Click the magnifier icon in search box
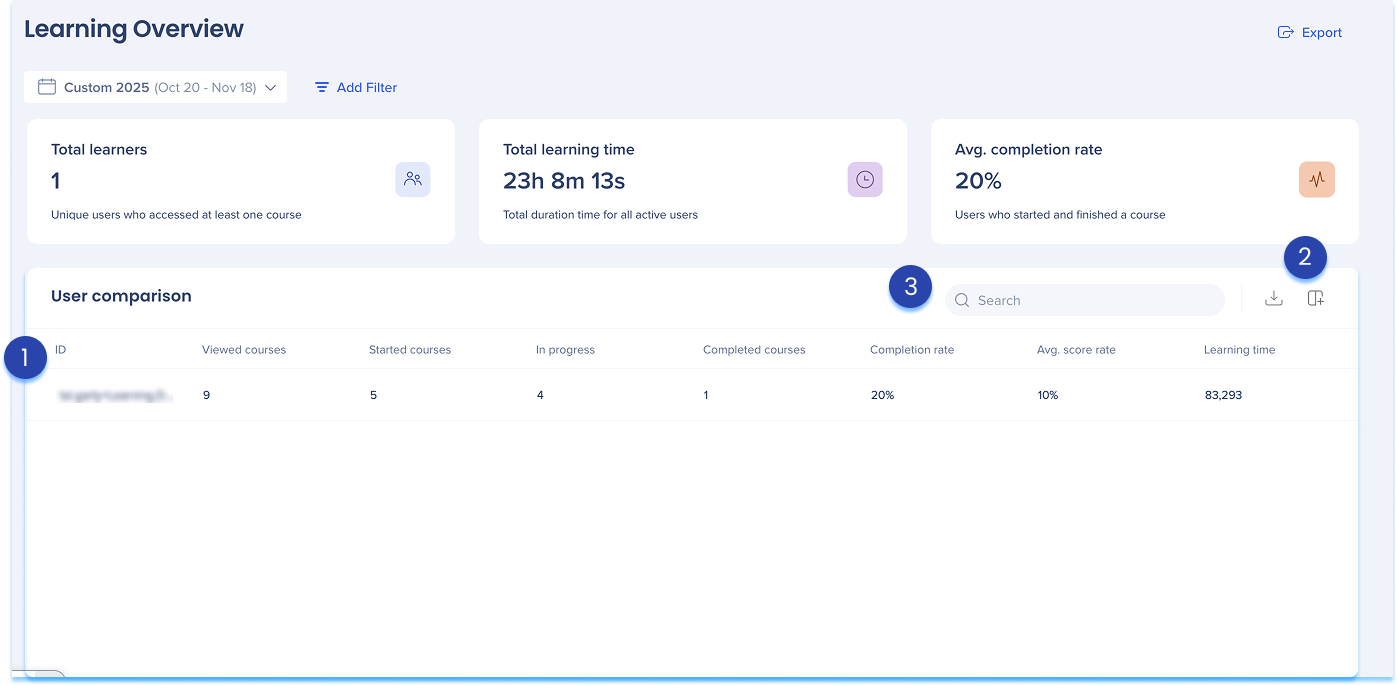 click(962, 300)
